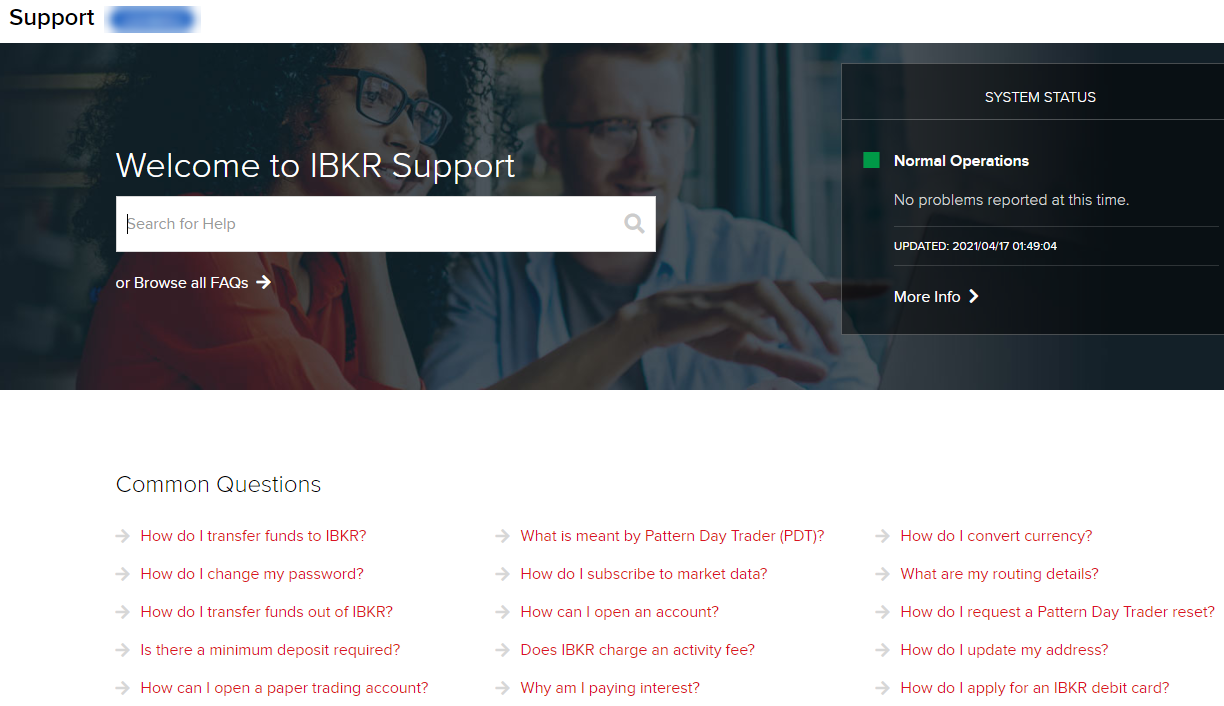Open 'What are my routing details?' question
This screenshot has height=706, width=1224.
click(1000, 574)
